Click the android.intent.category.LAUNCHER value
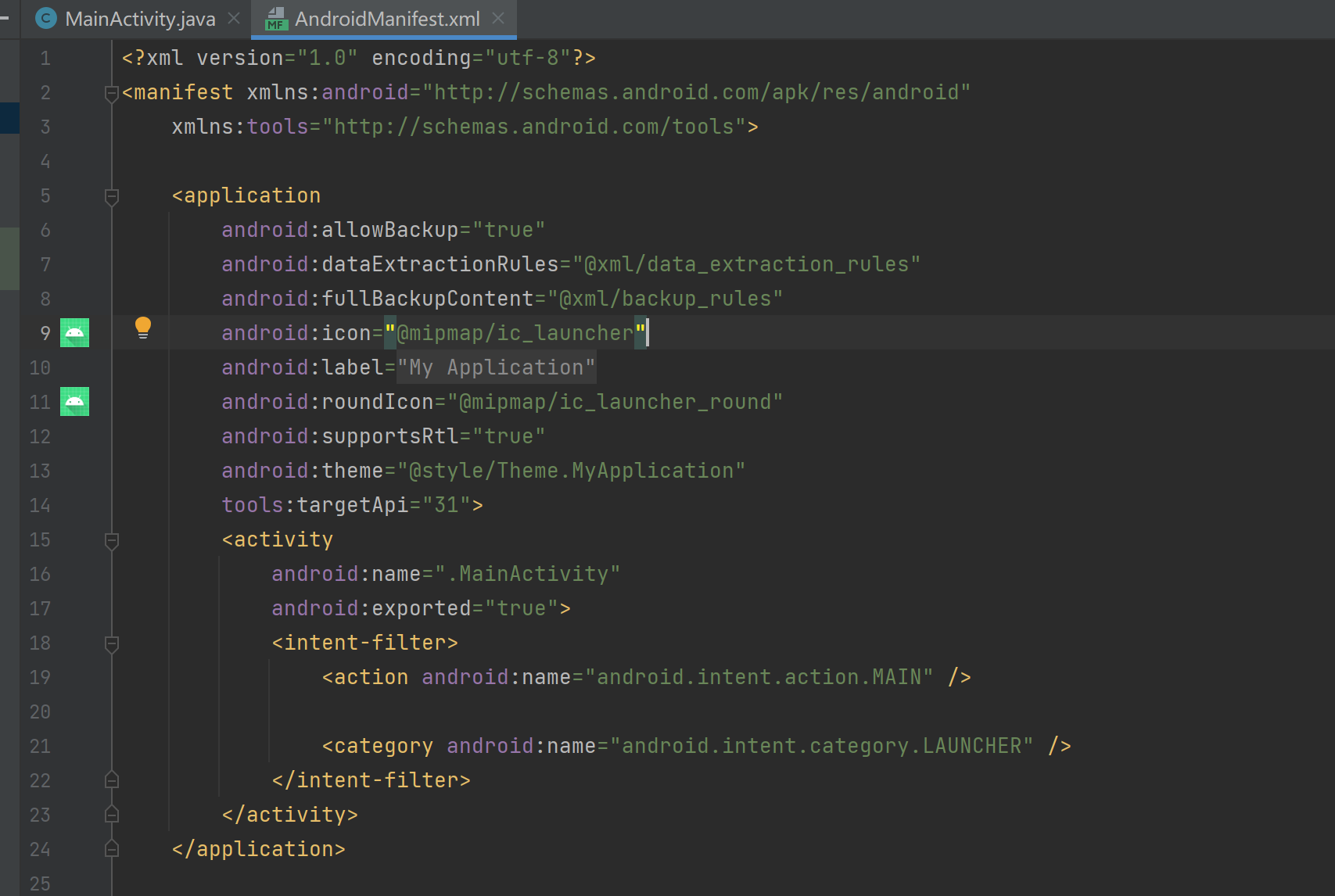Screen dimensions: 1335x896 click(x=822, y=746)
